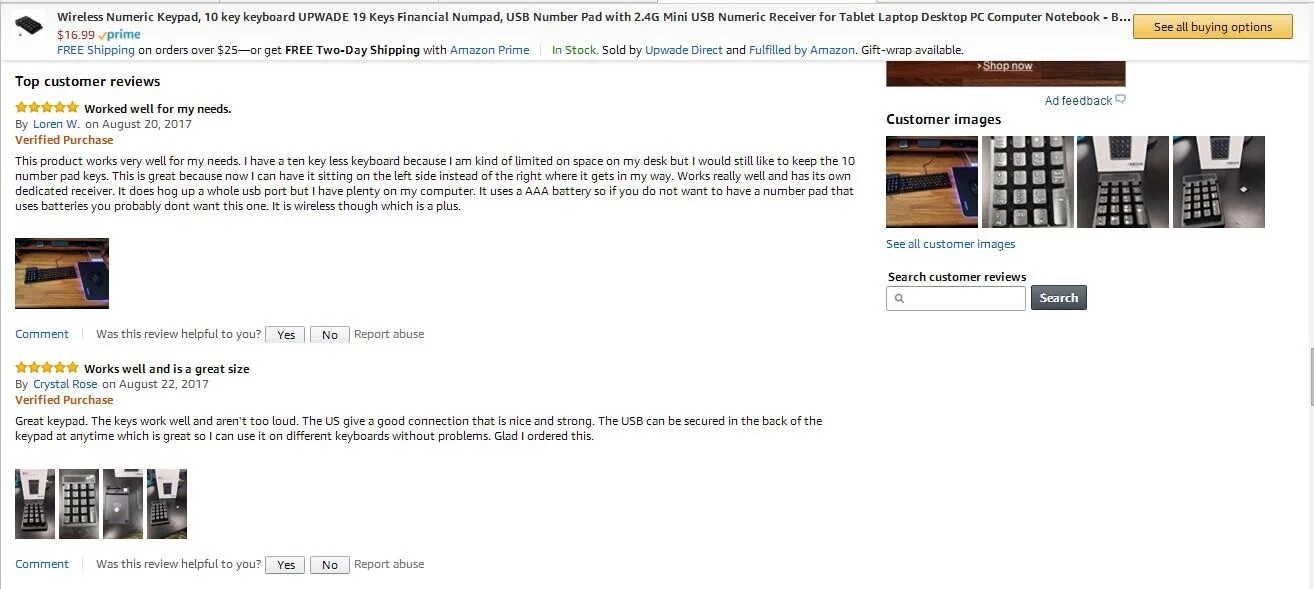Click five-star rating on Loren W. review

click(x=46, y=108)
